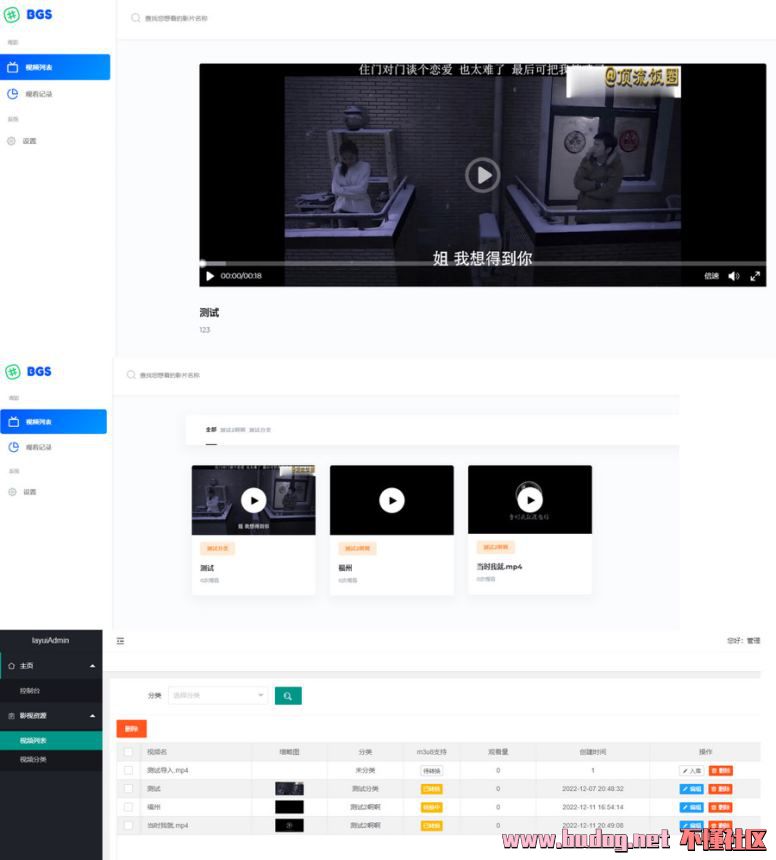Click the yellow m3u8 status badge in the 测试 row
776x860 pixels.
[x=432, y=789]
